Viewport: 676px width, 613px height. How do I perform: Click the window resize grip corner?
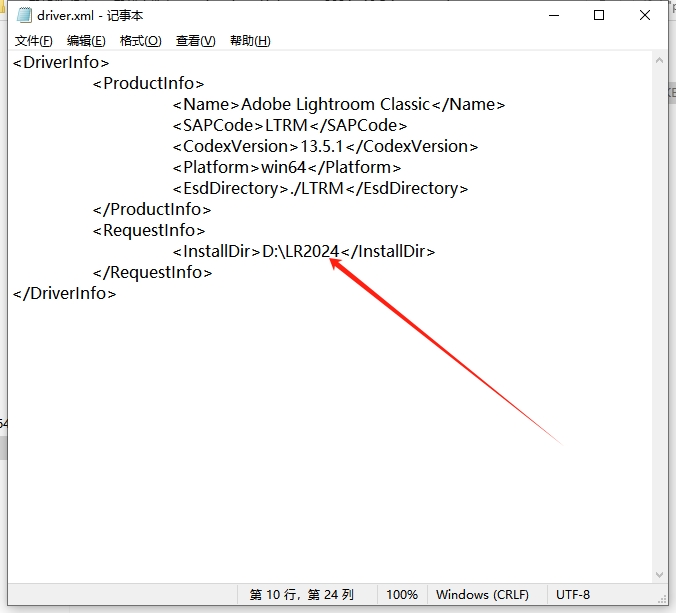662,599
